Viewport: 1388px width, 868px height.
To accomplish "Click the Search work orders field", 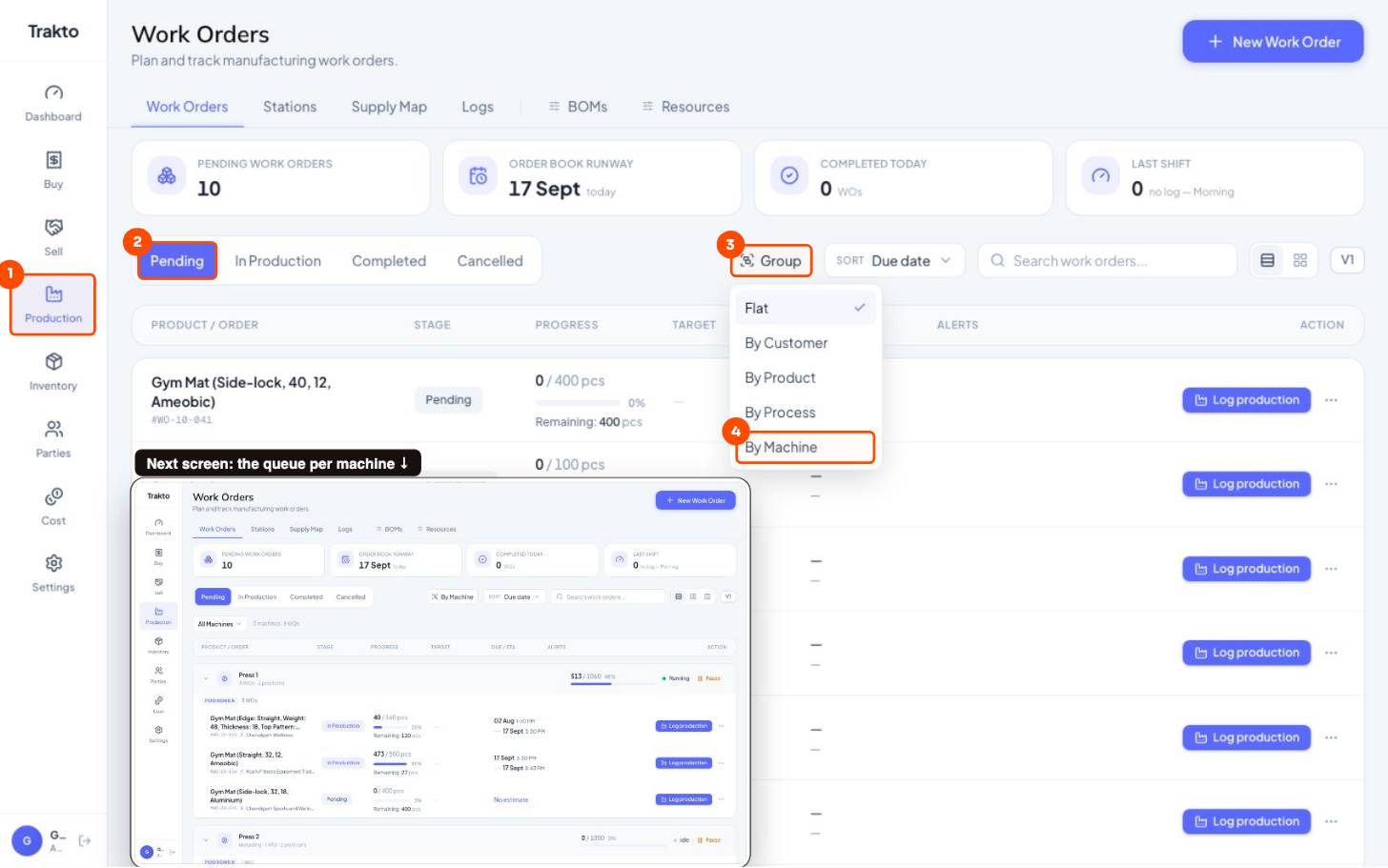I will tap(1107, 260).
